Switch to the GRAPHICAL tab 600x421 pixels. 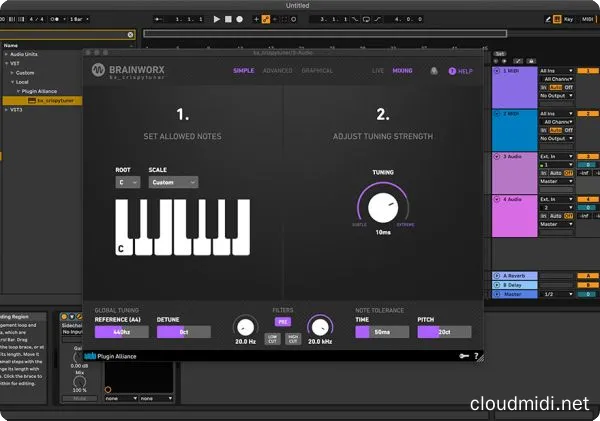pyautogui.click(x=317, y=71)
